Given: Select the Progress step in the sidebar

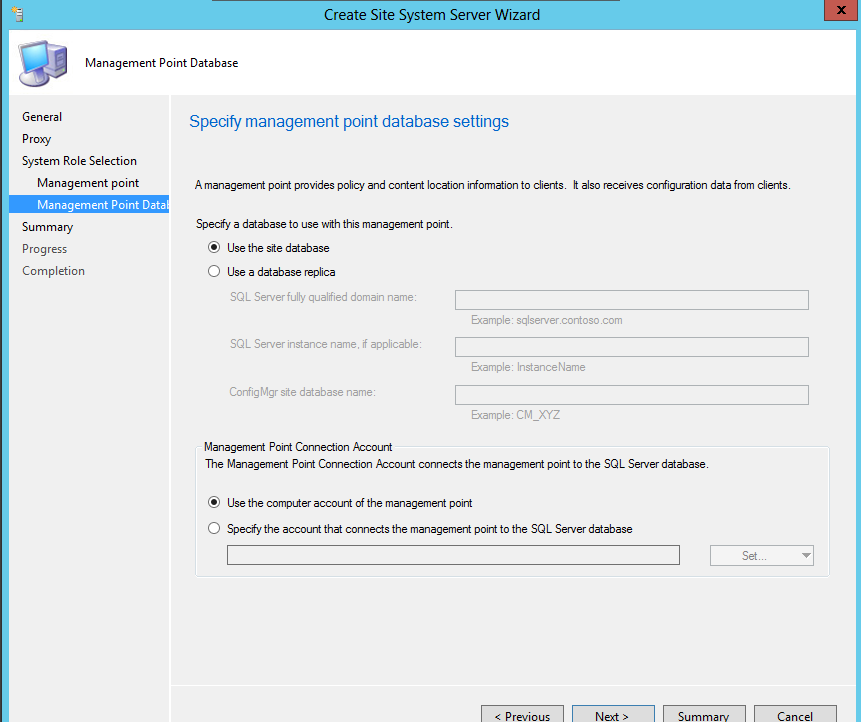Looking at the screenshot, I should pyautogui.click(x=44, y=248).
